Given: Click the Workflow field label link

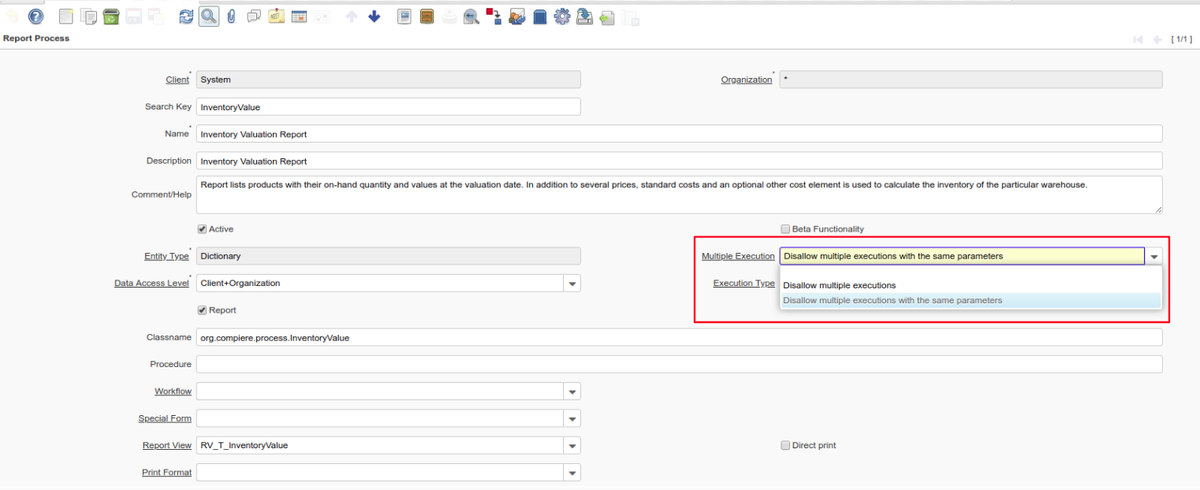Looking at the screenshot, I should [x=172, y=392].
